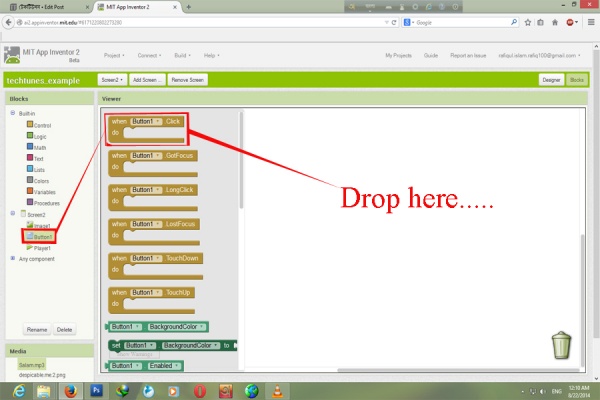Viewport: 600px width, 400px height.
Task: Open Photoshop from taskbar
Action: 96,391
